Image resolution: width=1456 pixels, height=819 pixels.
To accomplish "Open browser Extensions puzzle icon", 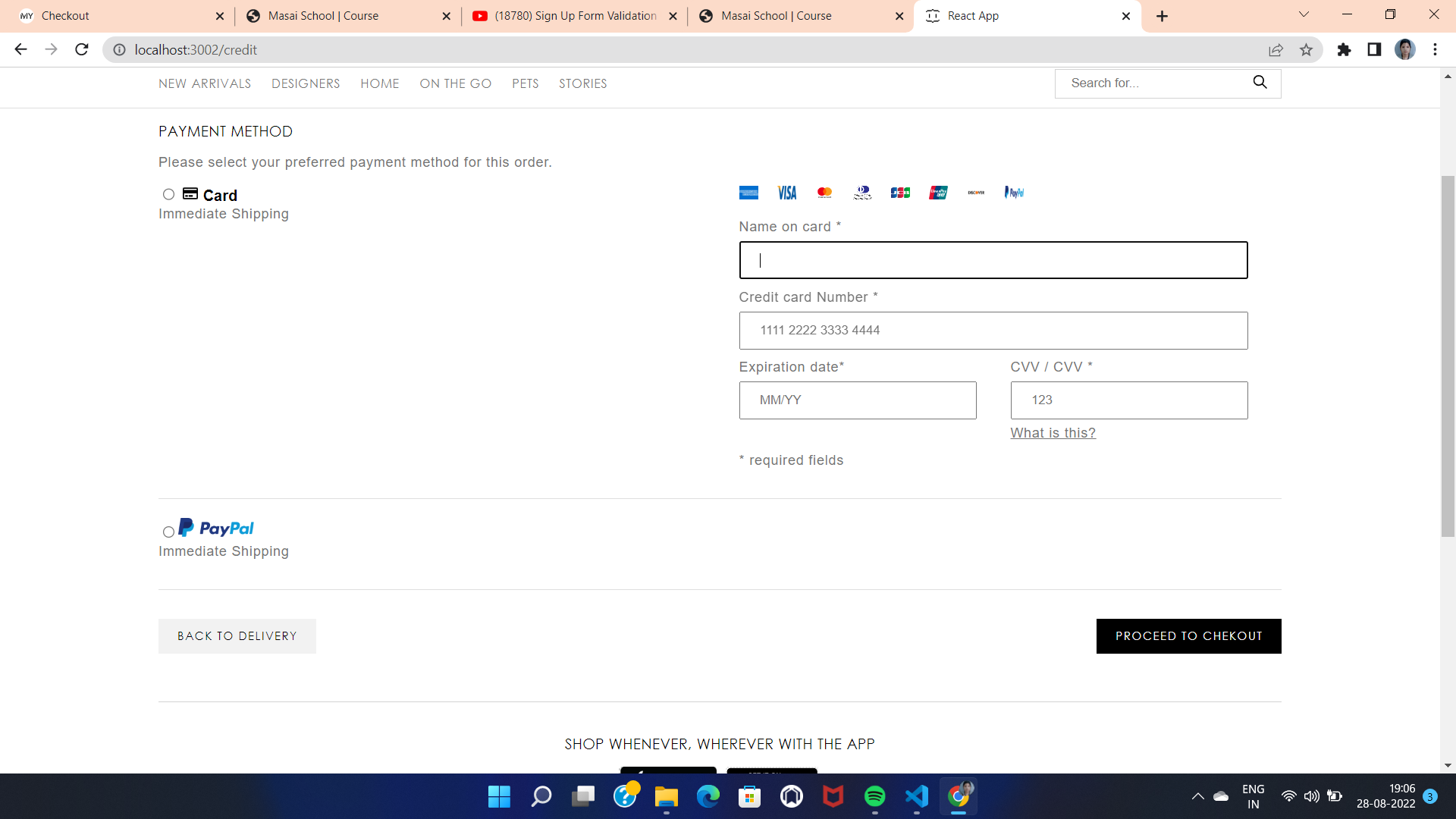I will point(1344,50).
